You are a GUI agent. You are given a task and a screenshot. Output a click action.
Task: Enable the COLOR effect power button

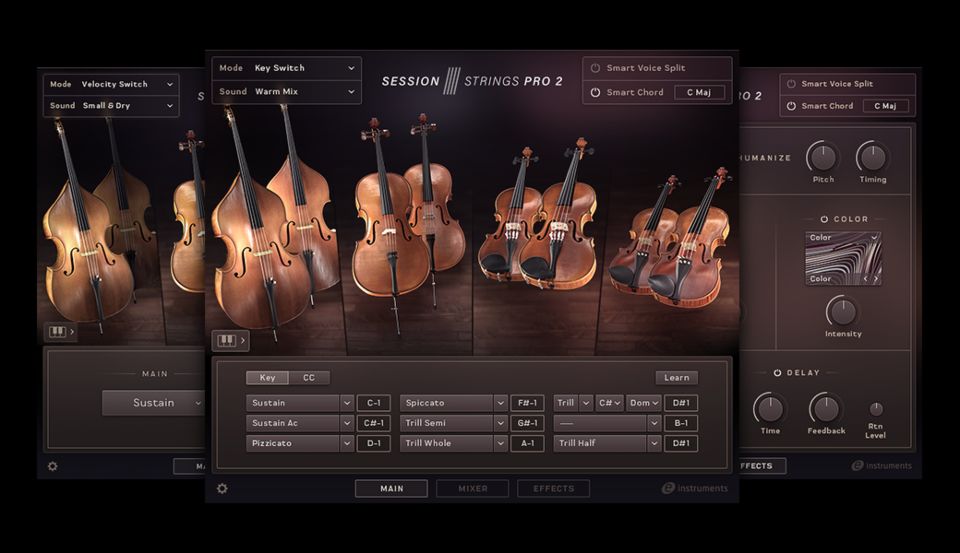(x=824, y=219)
